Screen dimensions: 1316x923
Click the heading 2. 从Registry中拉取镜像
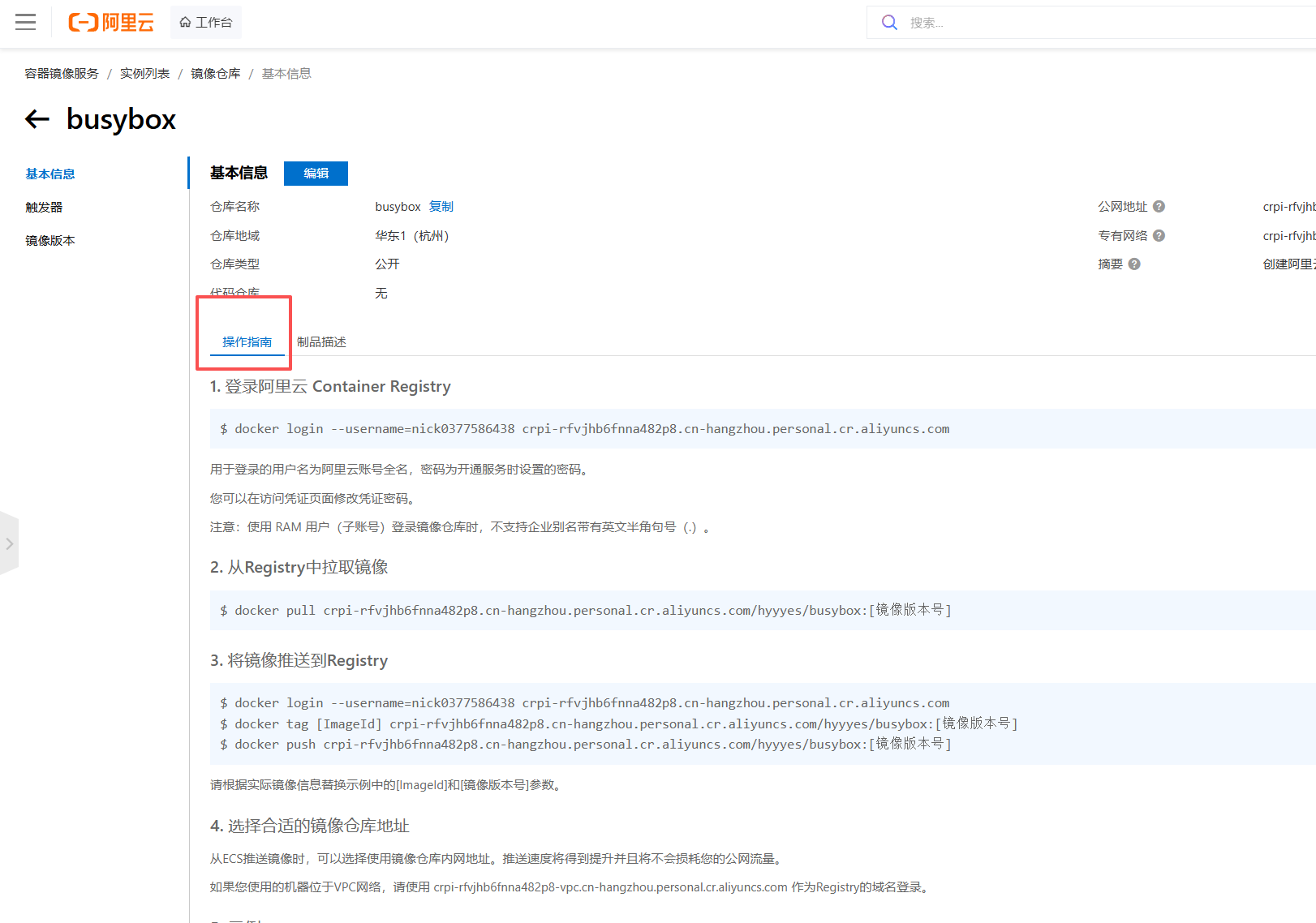pos(299,567)
